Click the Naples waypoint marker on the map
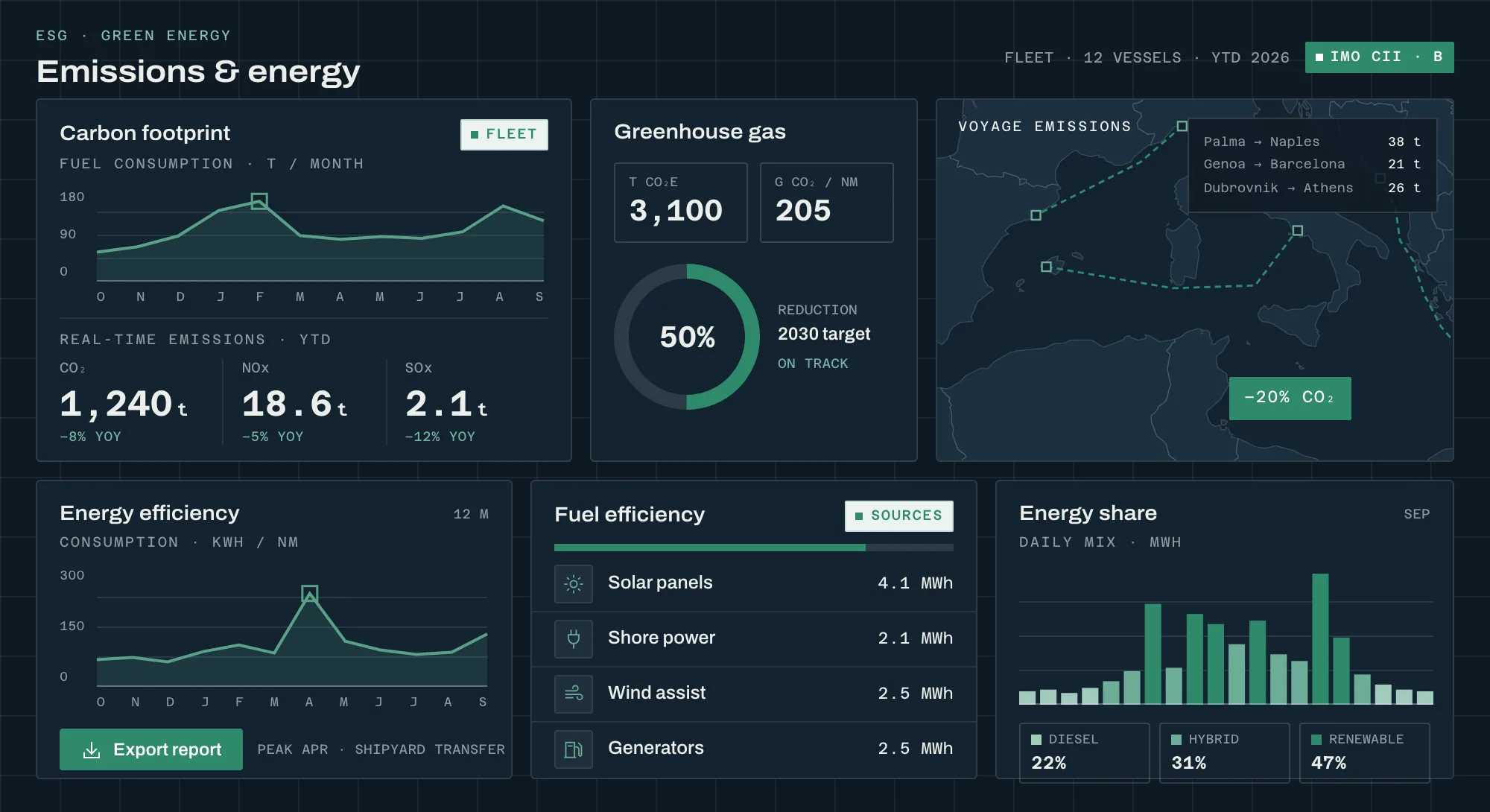Viewport: 1490px width, 812px height. (x=1297, y=231)
